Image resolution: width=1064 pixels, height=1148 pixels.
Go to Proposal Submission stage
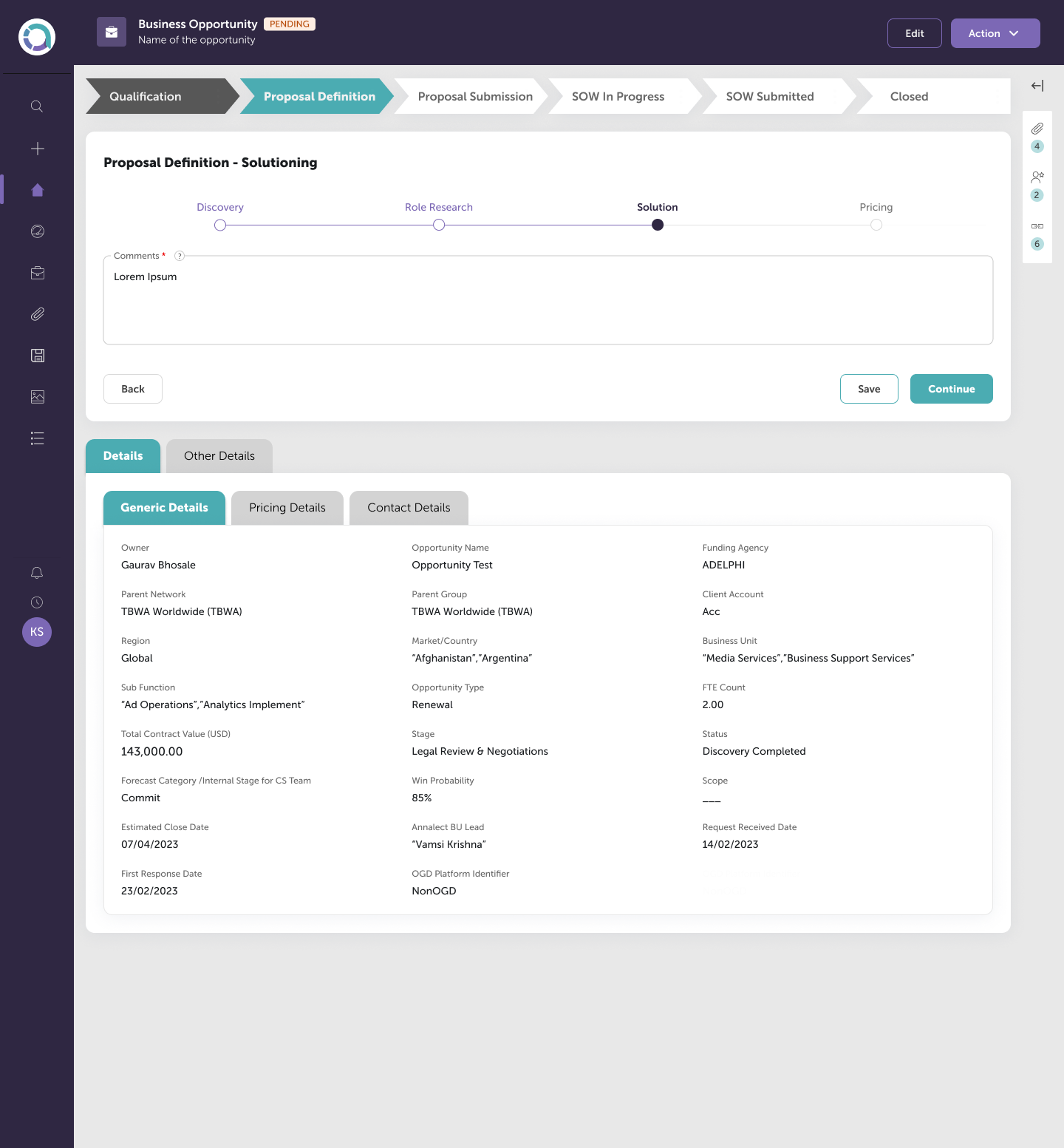[474, 96]
